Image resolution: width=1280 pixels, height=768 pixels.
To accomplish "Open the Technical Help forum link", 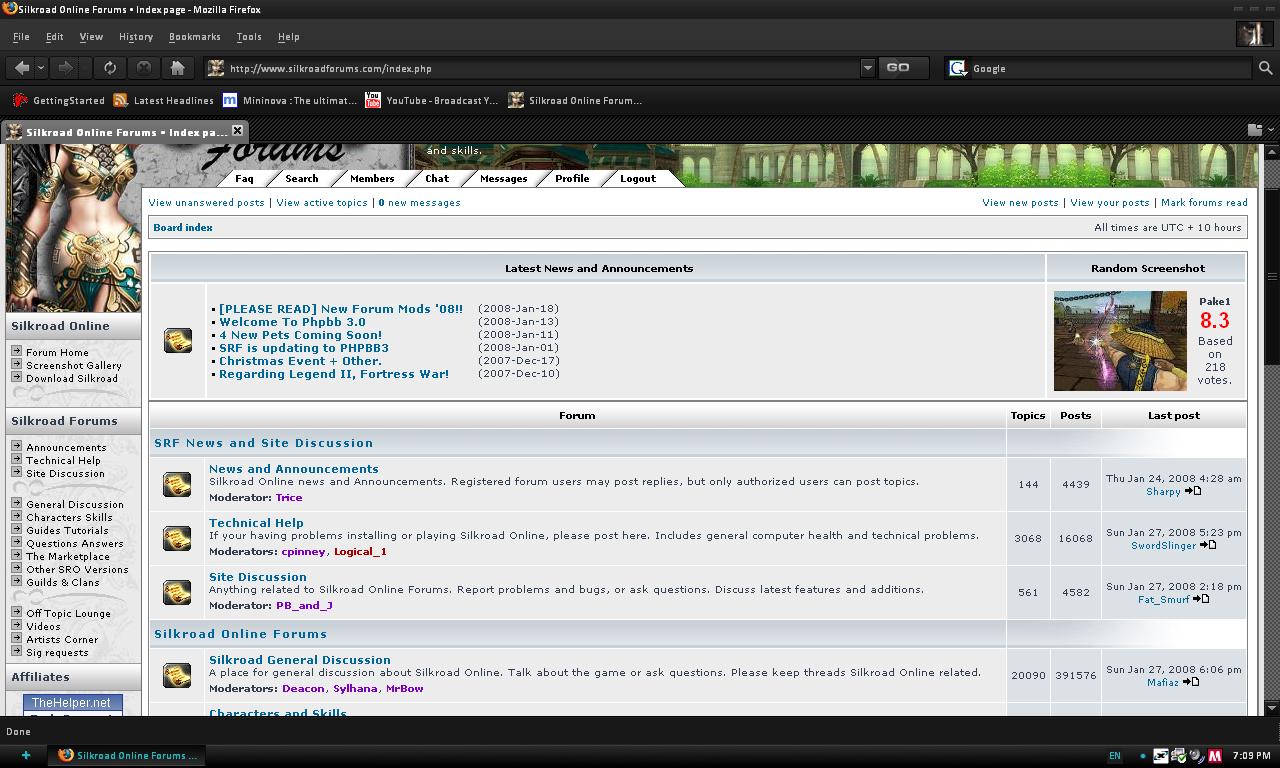I will pos(256,523).
